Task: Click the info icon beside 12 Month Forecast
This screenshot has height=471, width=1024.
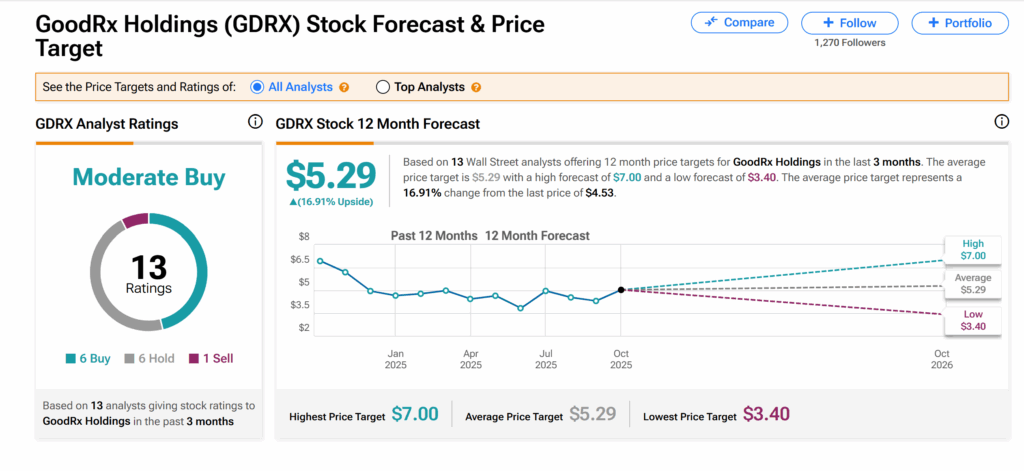Action: coord(1002,123)
